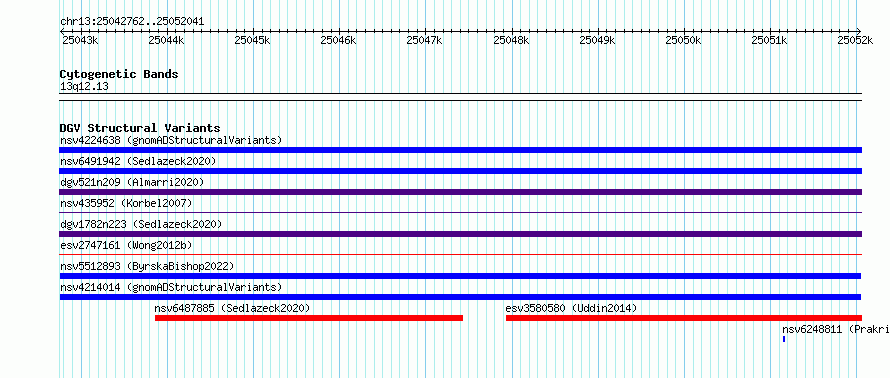Click the 25049k ruler mark
The image size is (890, 378).
pyautogui.click(x=598, y=40)
